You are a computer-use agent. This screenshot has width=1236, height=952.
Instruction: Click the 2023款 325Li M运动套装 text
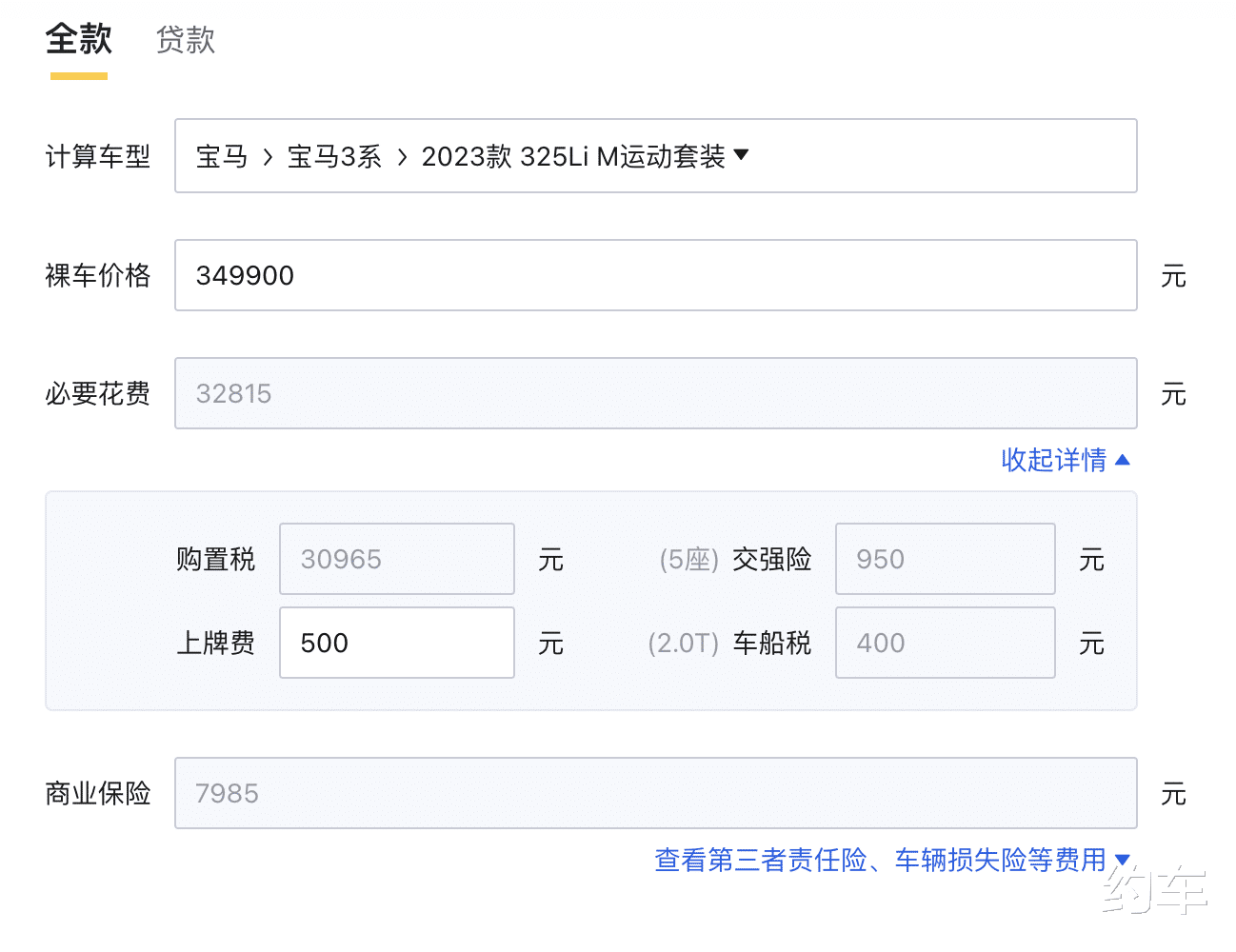pyautogui.click(x=573, y=156)
